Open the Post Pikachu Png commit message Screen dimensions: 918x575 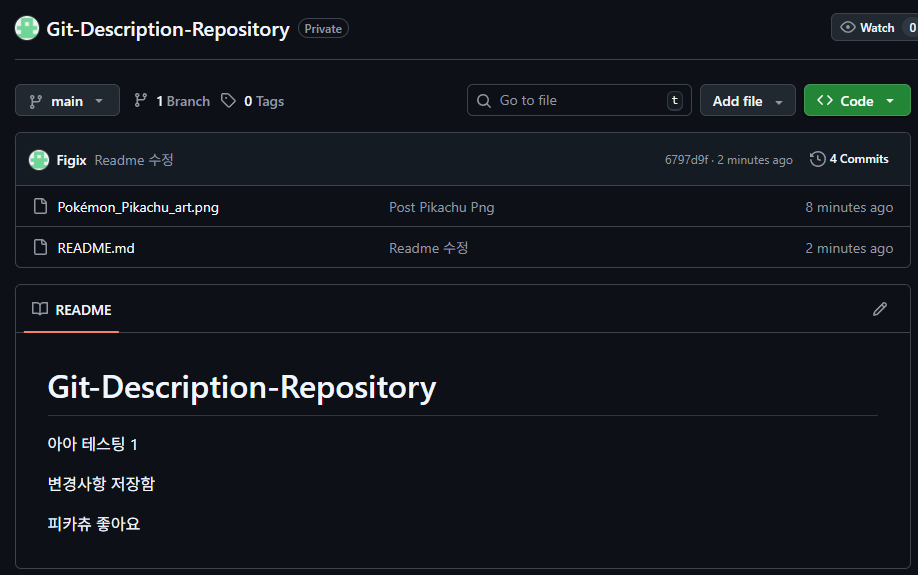click(x=441, y=207)
